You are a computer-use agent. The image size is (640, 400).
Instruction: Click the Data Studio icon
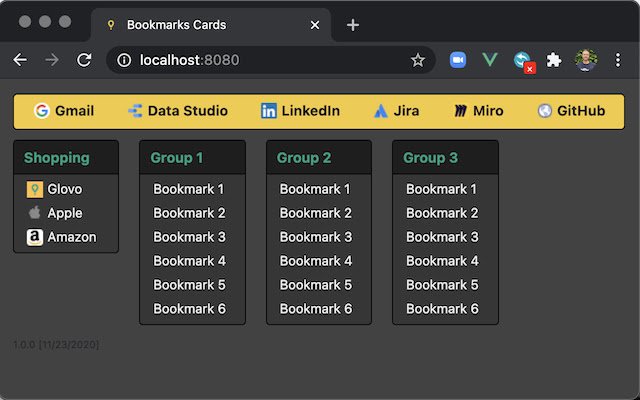[x=135, y=111]
